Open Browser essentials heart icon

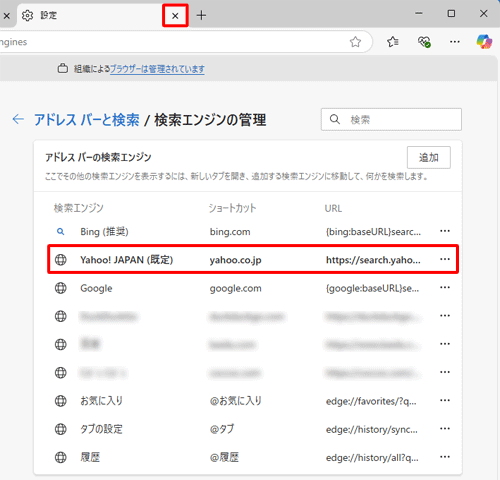coord(424,42)
